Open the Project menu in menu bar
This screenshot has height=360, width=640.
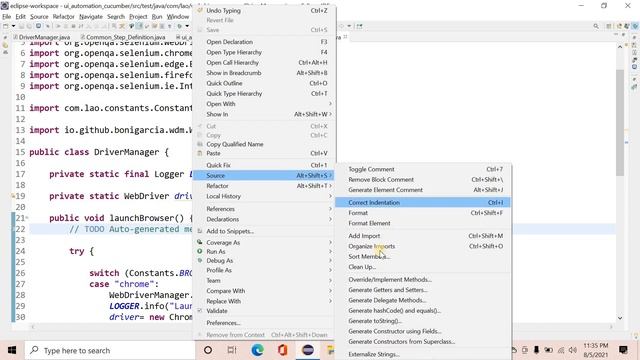(138, 16)
